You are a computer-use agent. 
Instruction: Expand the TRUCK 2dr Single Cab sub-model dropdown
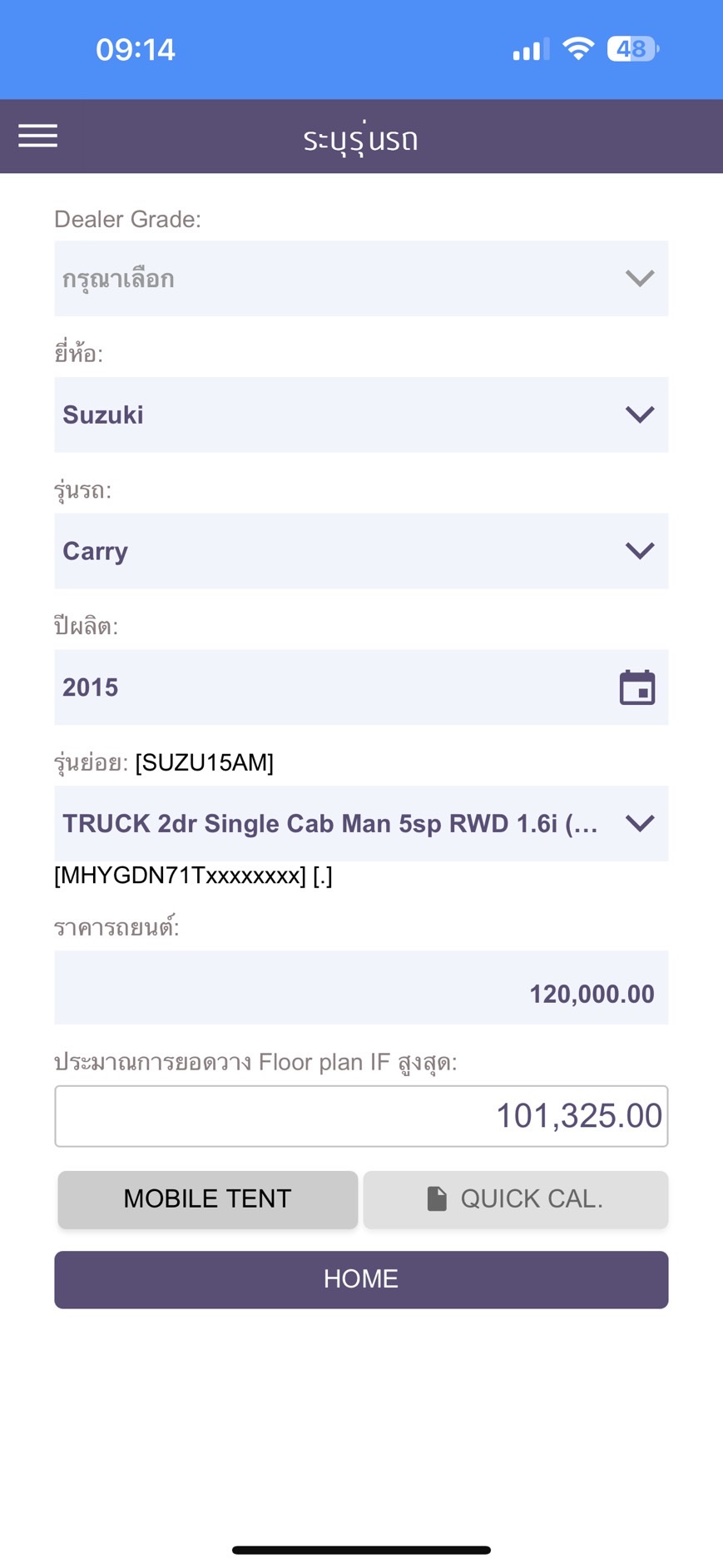pyautogui.click(x=361, y=823)
